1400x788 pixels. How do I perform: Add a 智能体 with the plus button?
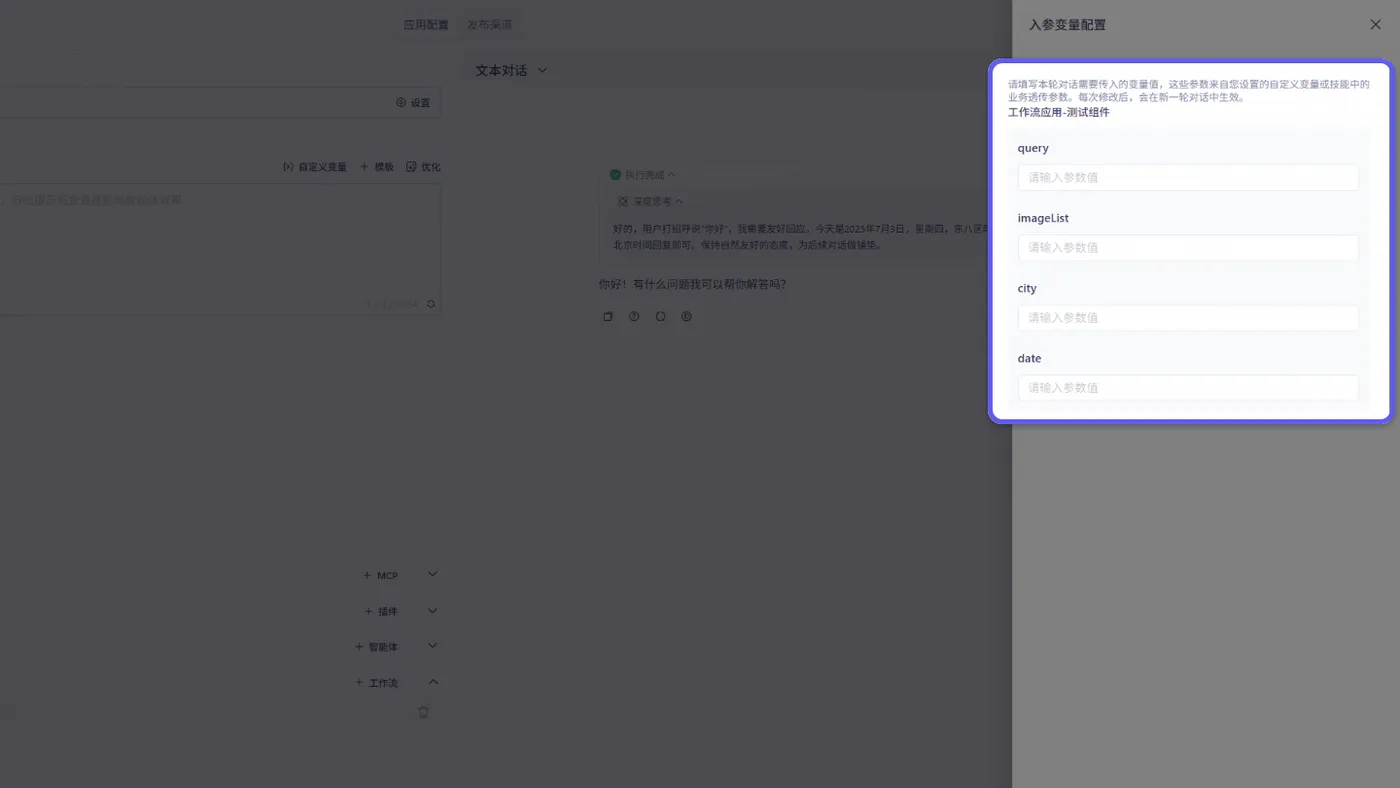376,647
